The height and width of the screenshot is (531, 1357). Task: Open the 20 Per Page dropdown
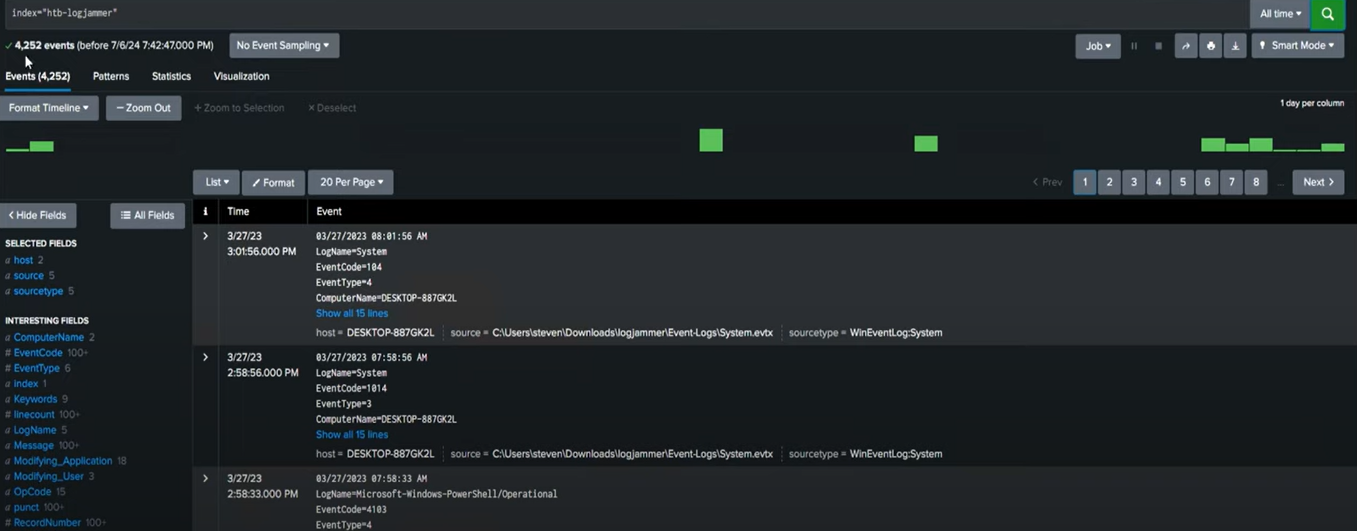coord(351,182)
